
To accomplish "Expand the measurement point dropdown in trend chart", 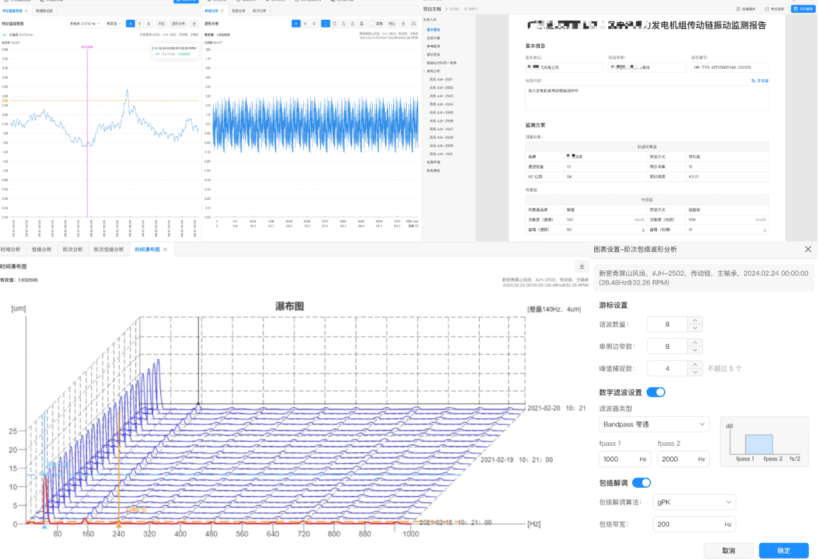I will pyautogui.click(x=83, y=21).
